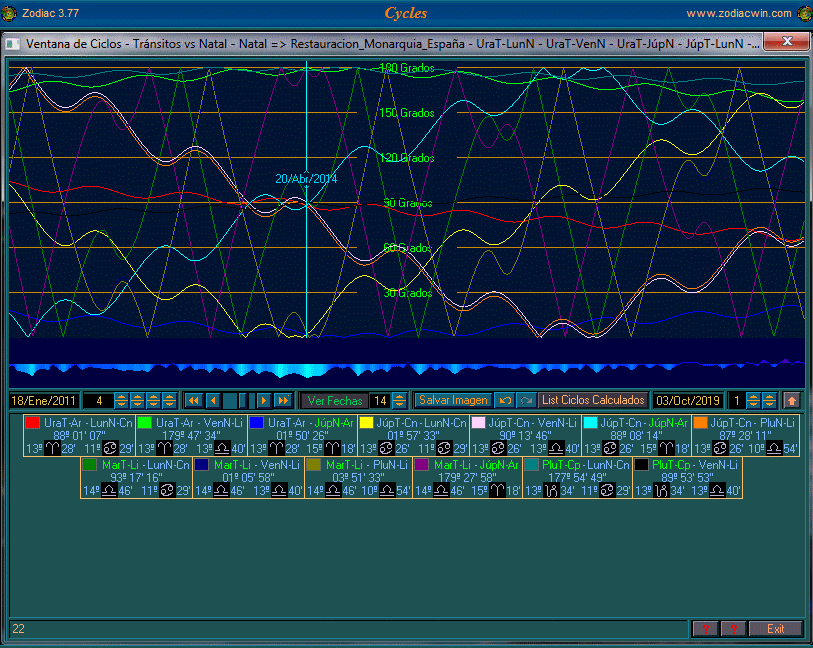Click the window icon beside Ventana de Ciclos
This screenshot has height=648, width=813.
tap(13, 44)
